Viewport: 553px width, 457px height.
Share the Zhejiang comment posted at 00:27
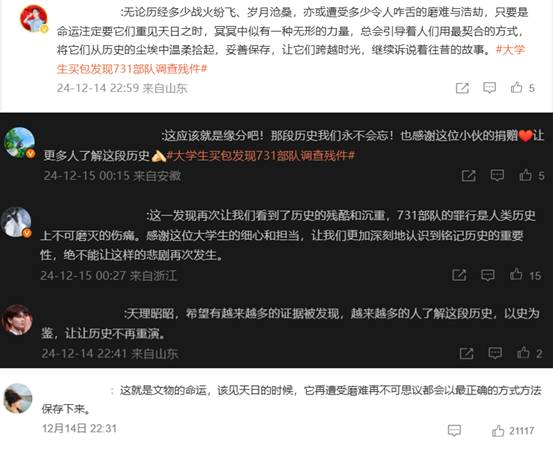pos(459,275)
